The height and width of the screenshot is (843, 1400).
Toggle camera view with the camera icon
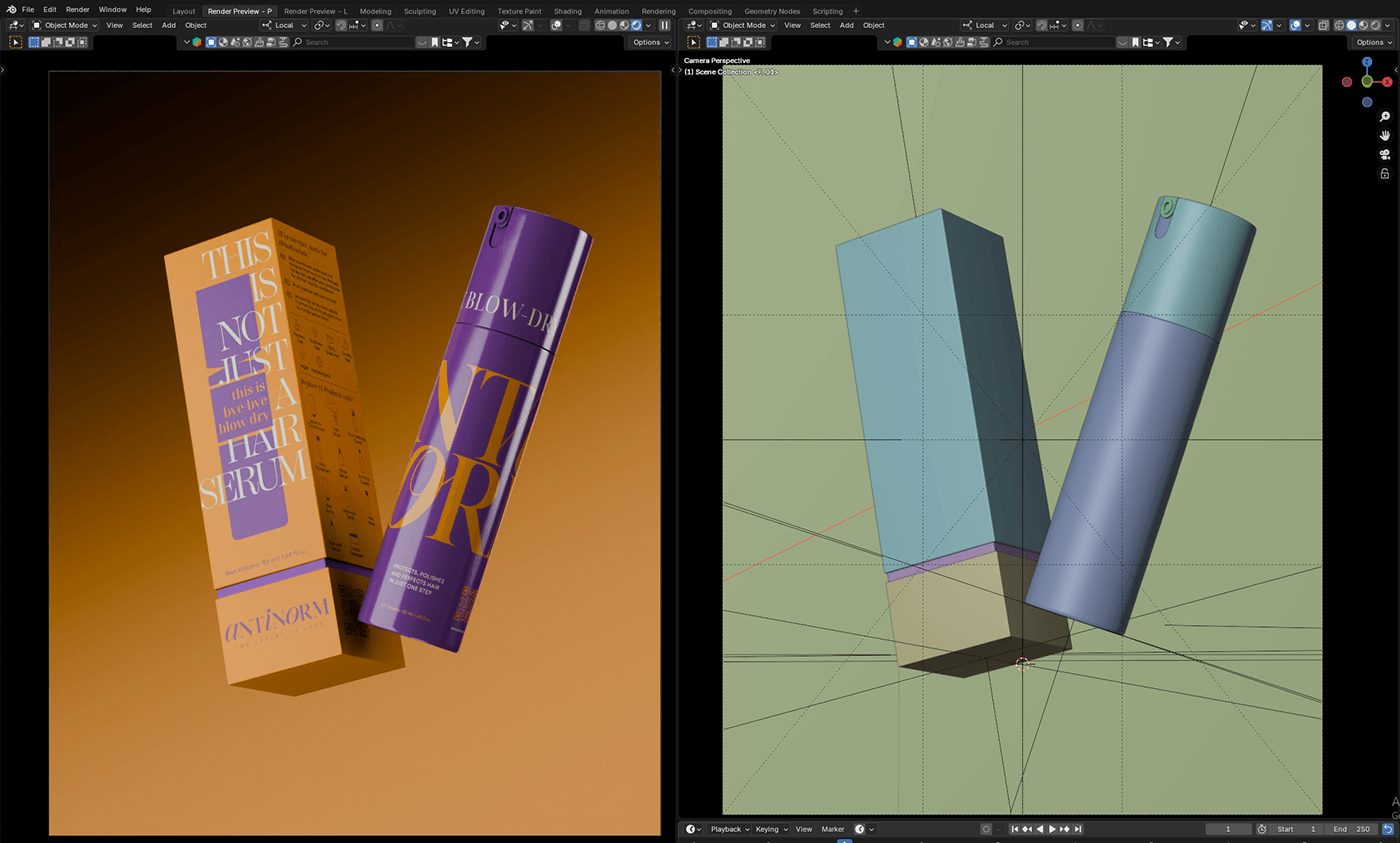[1385, 154]
